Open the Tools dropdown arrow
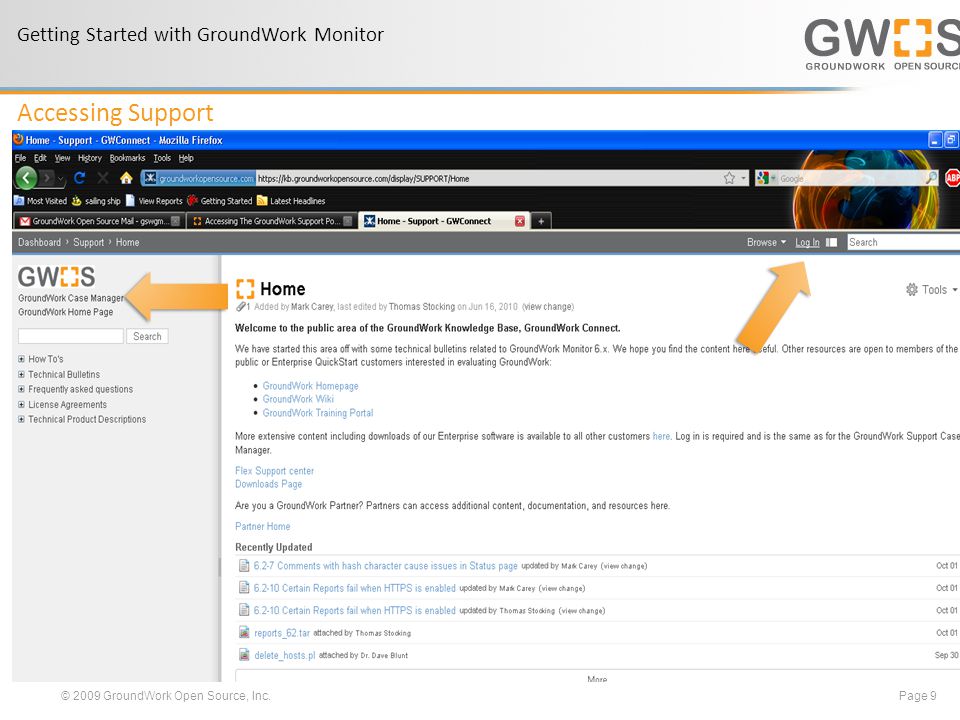960x720 pixels. click(954, 290)
